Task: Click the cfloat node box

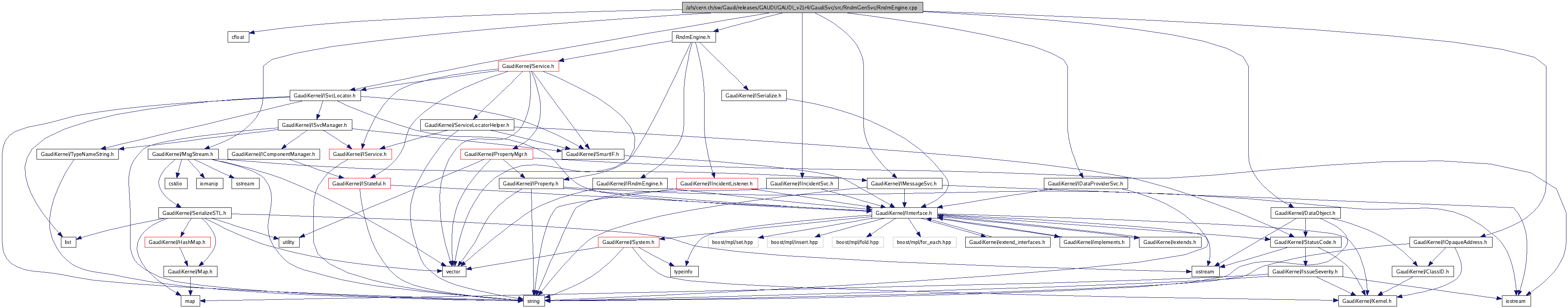Action: (x=237, y=37)
